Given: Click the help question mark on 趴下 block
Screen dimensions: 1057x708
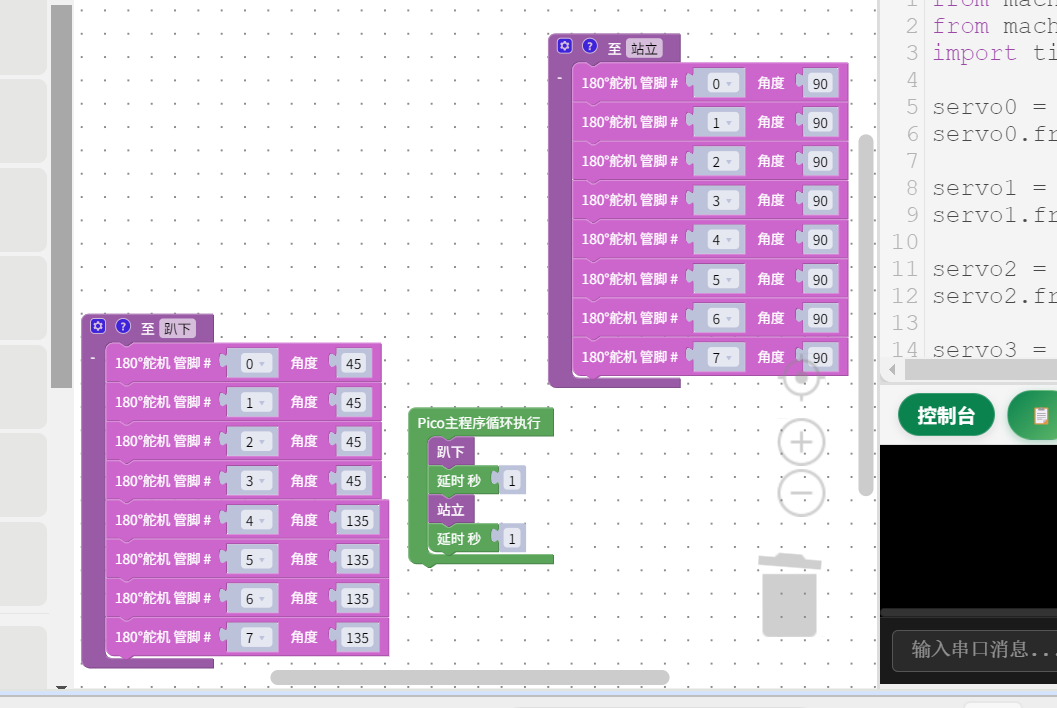Looking at the screenshot, I should pyautogui.click(x=123, y=326).
